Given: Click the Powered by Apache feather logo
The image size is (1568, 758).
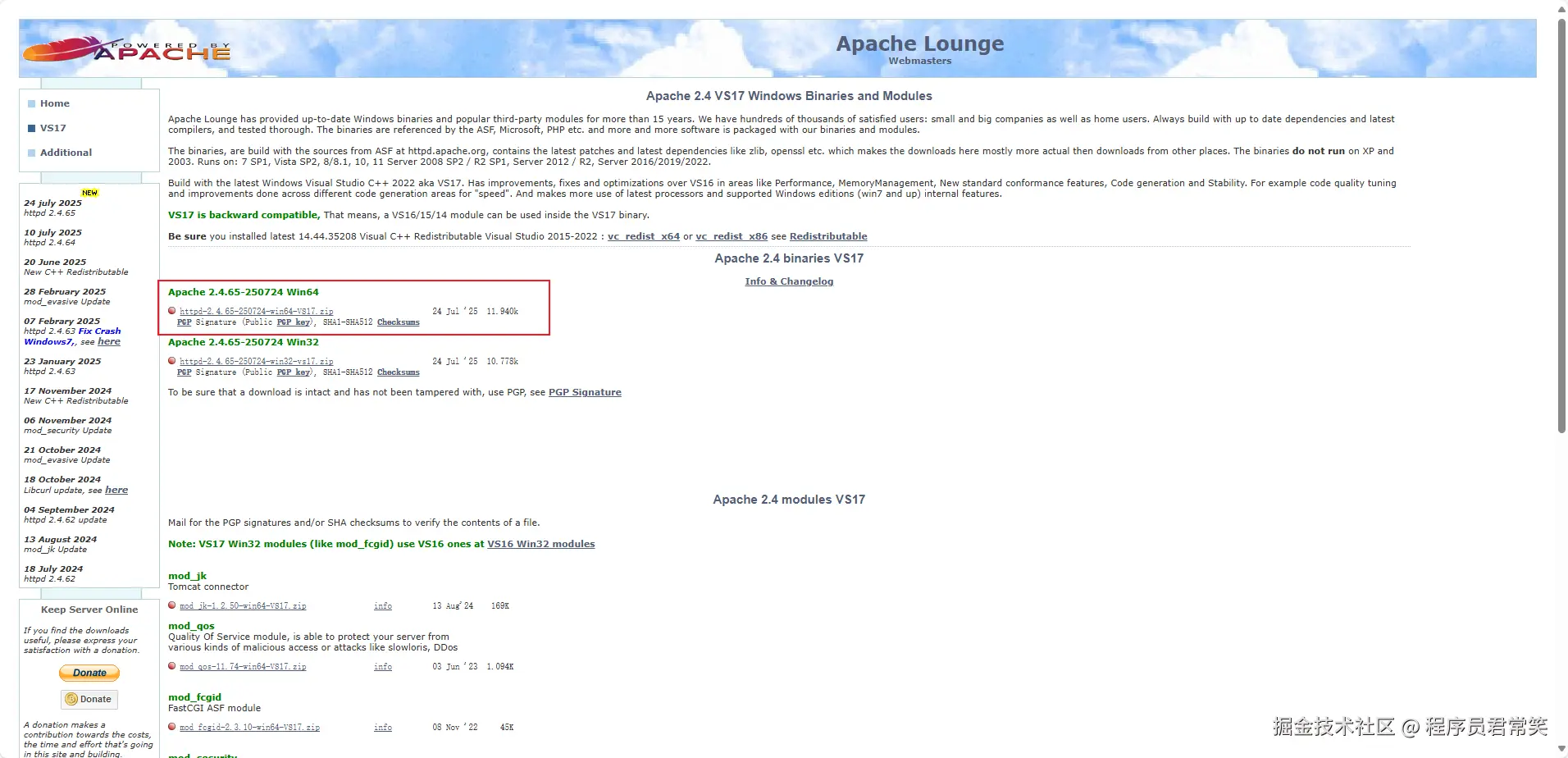Looking at the screenshot, I should point(126,50).
